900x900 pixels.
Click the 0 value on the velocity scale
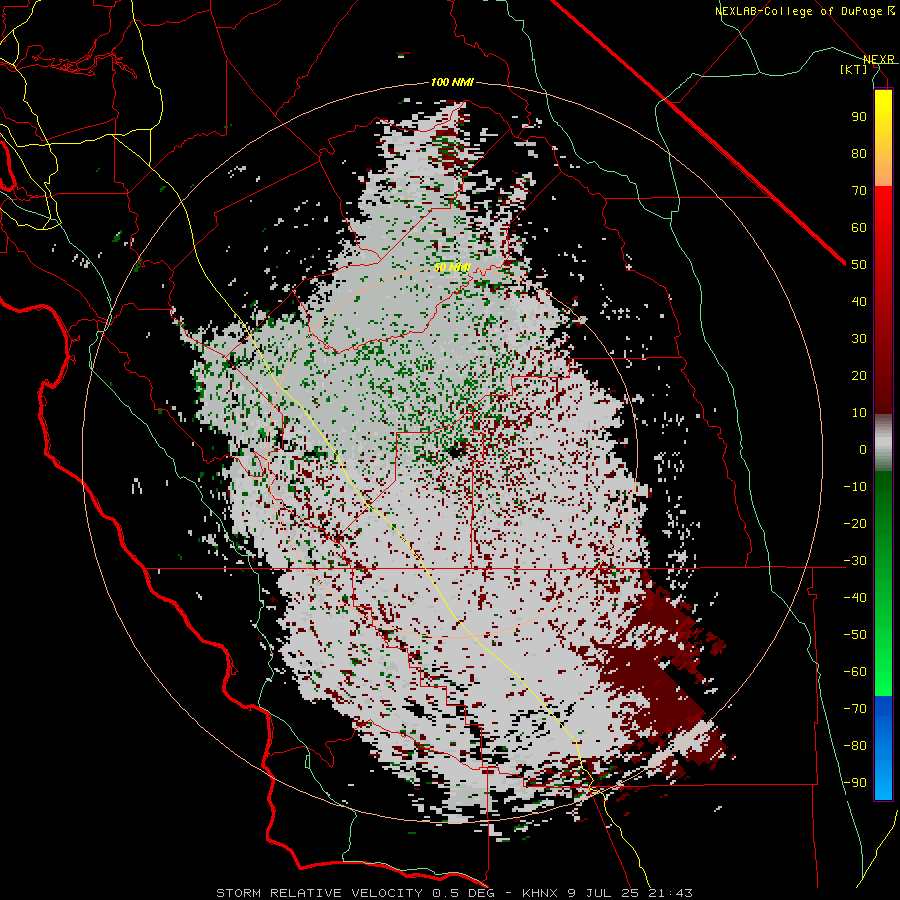863,450
